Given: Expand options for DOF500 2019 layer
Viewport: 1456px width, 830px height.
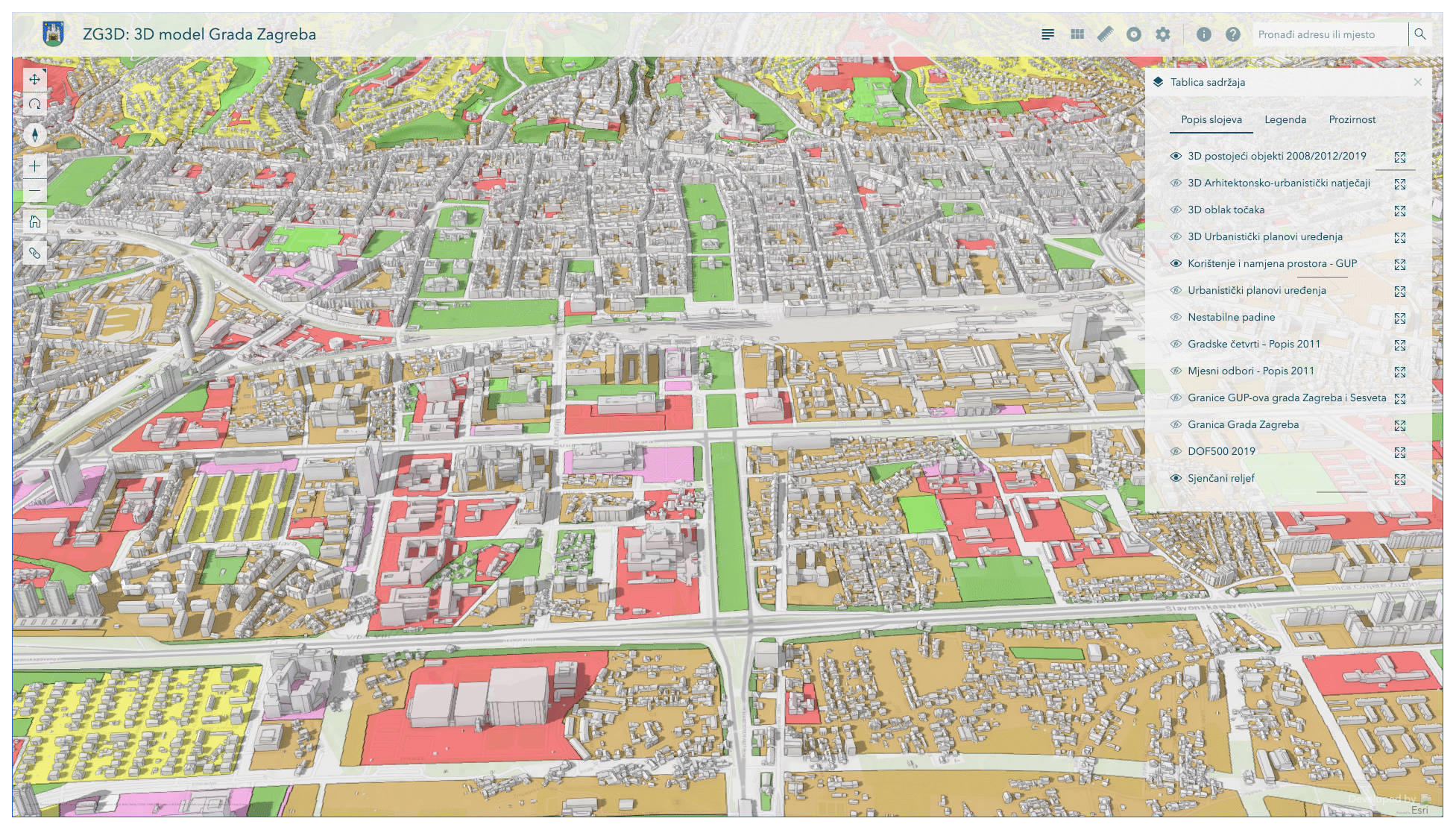Looking at the screenshot, I should pos(1399,453).
